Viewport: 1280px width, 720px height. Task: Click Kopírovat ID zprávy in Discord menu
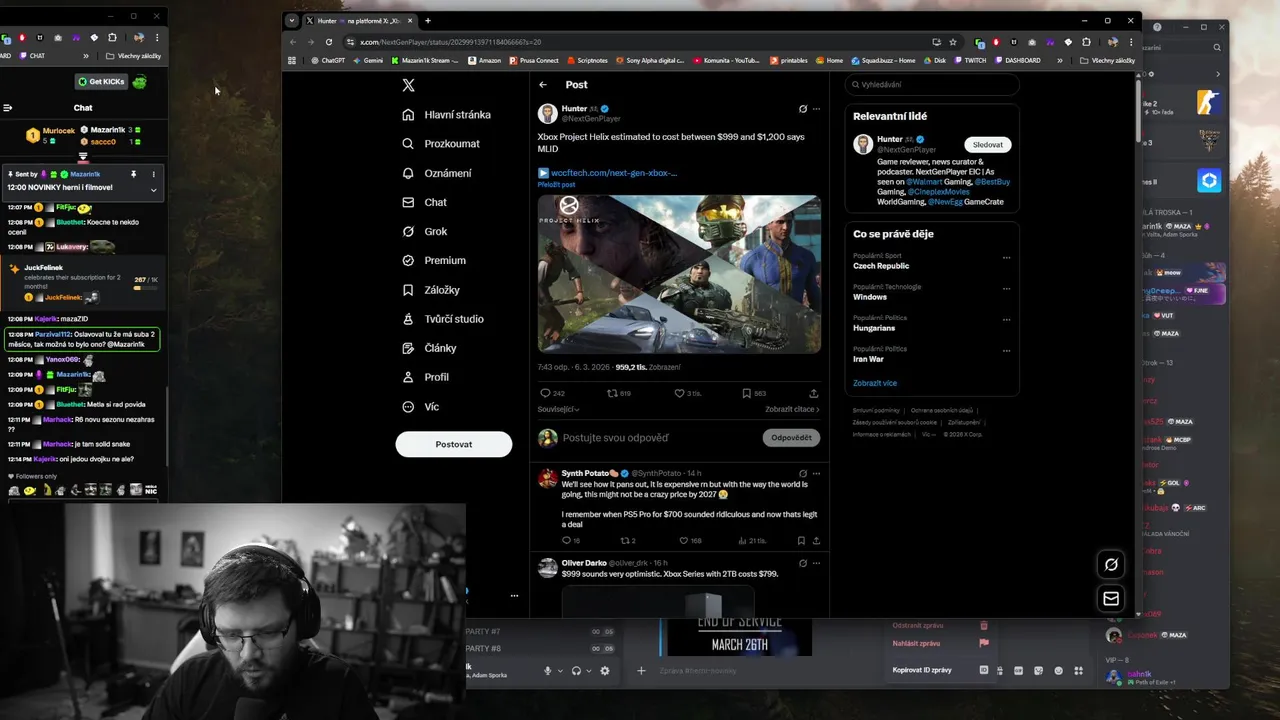coord(940,670)
